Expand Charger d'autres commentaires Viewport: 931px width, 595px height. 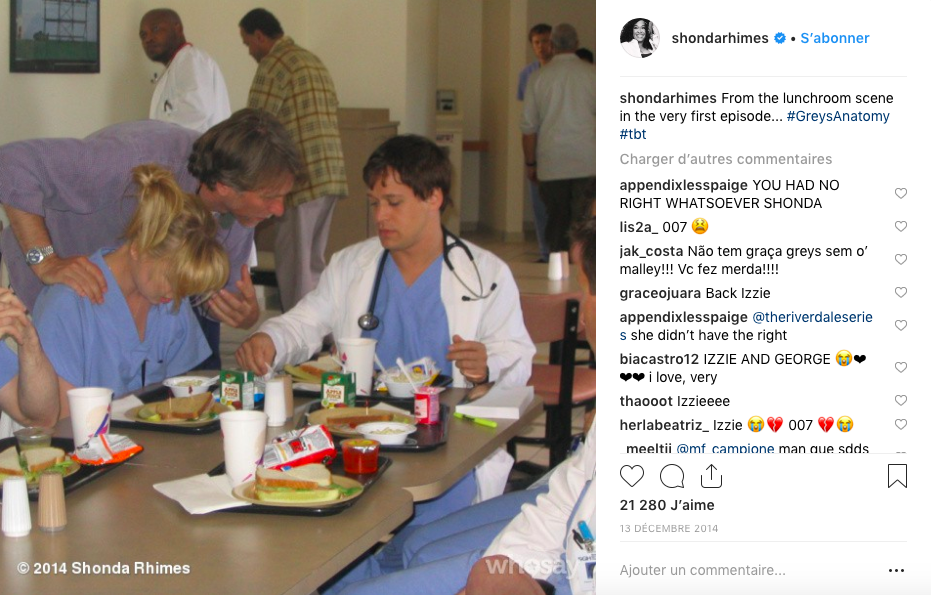pyautogui.click(x=726, y=159)
